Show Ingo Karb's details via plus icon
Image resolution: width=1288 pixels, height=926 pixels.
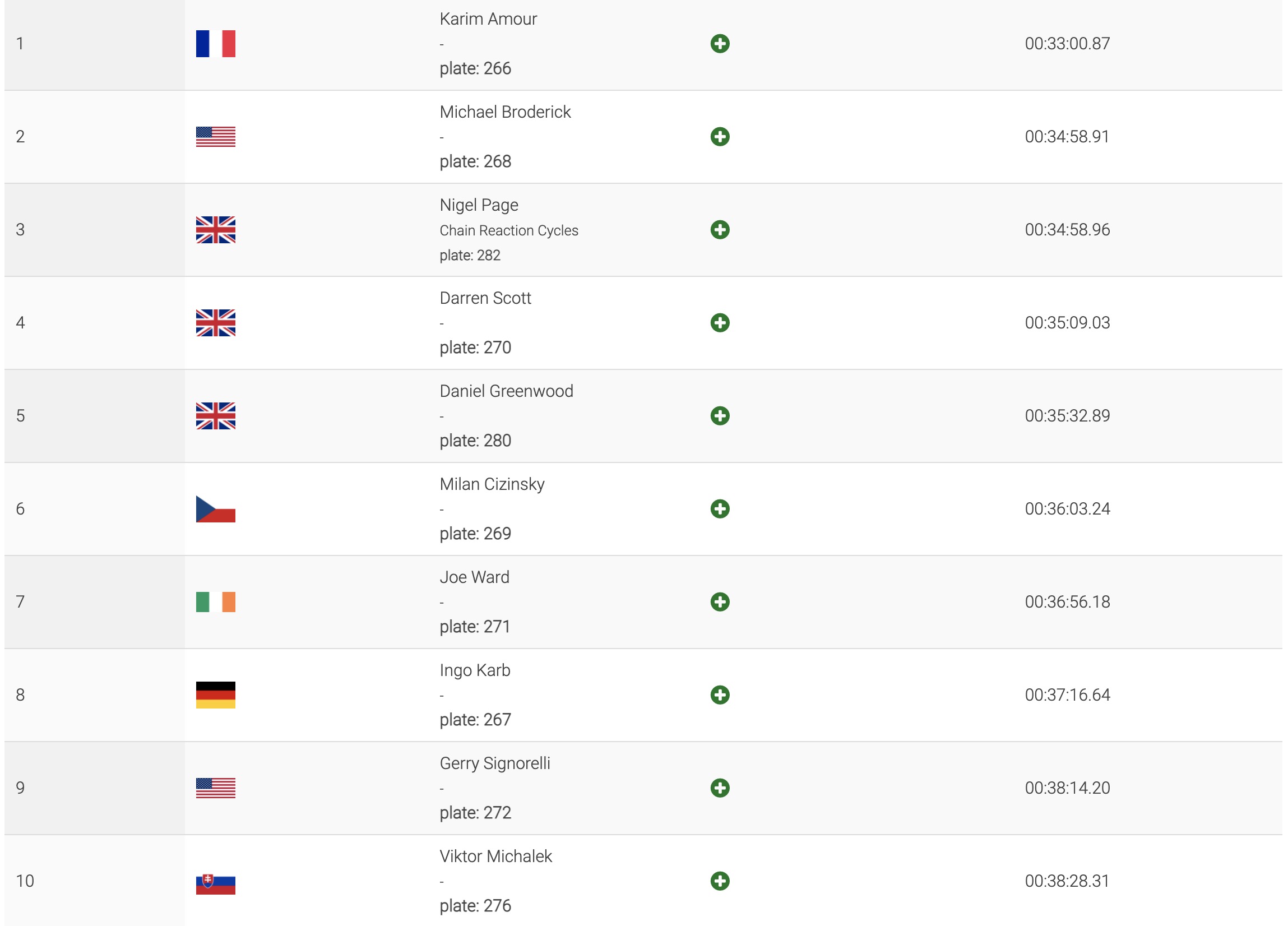click(x=720, y=695)
